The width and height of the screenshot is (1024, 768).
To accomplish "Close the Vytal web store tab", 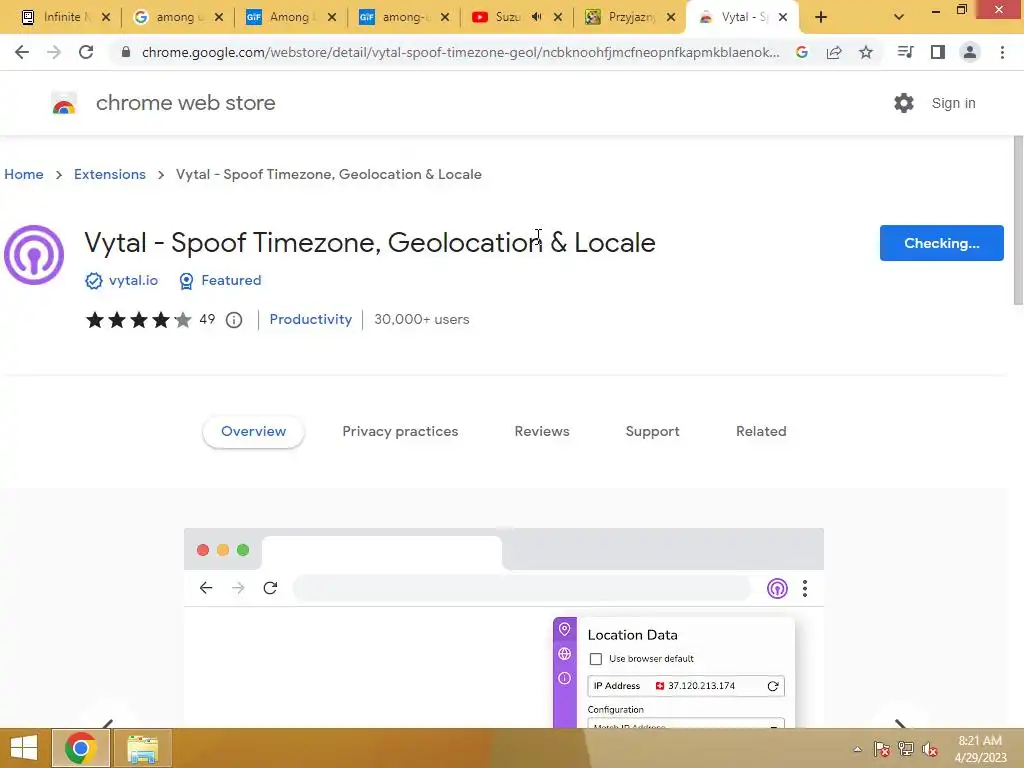I will click(783, 17).
